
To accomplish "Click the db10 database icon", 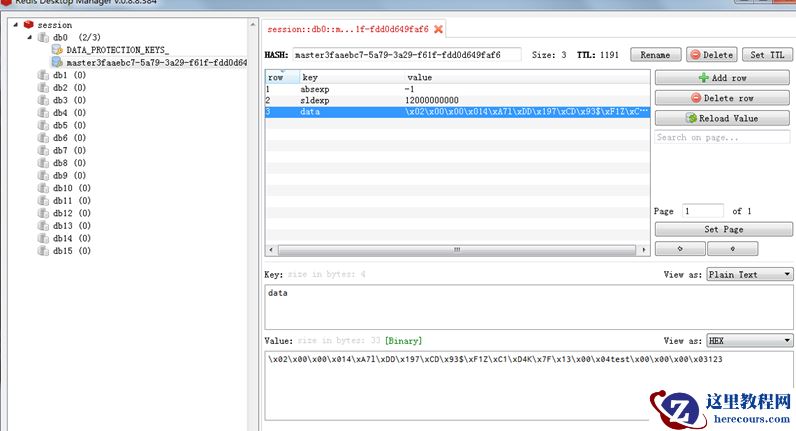I will (x=43, y=188).
